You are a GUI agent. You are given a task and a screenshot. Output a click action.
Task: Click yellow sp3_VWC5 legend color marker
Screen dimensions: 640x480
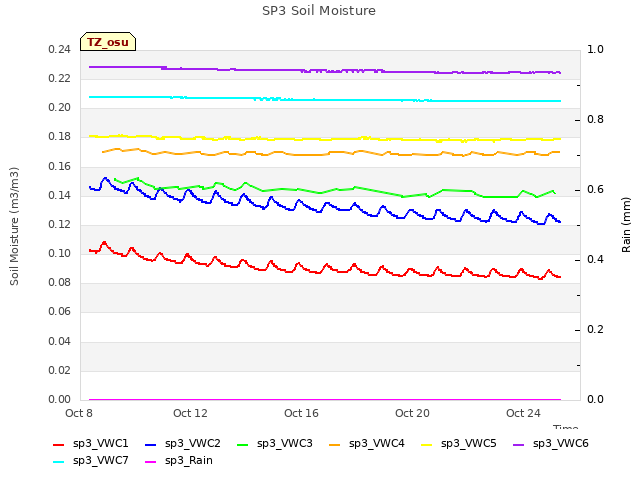427,444
